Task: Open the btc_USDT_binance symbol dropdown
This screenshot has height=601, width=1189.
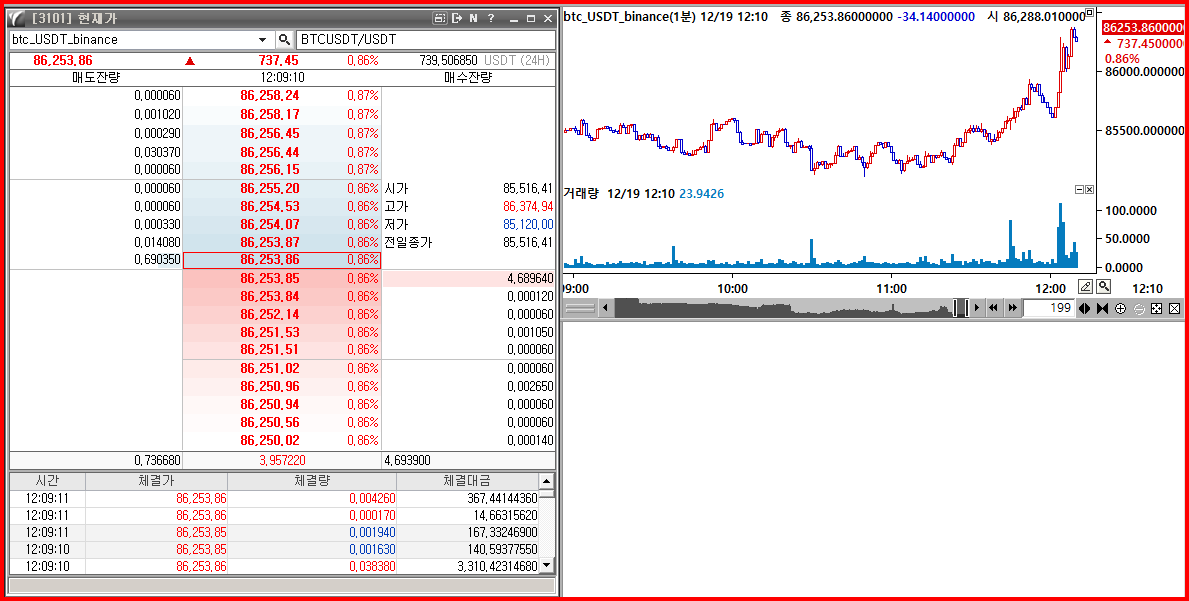Action: pyautogui.click(x=263, y=40)
